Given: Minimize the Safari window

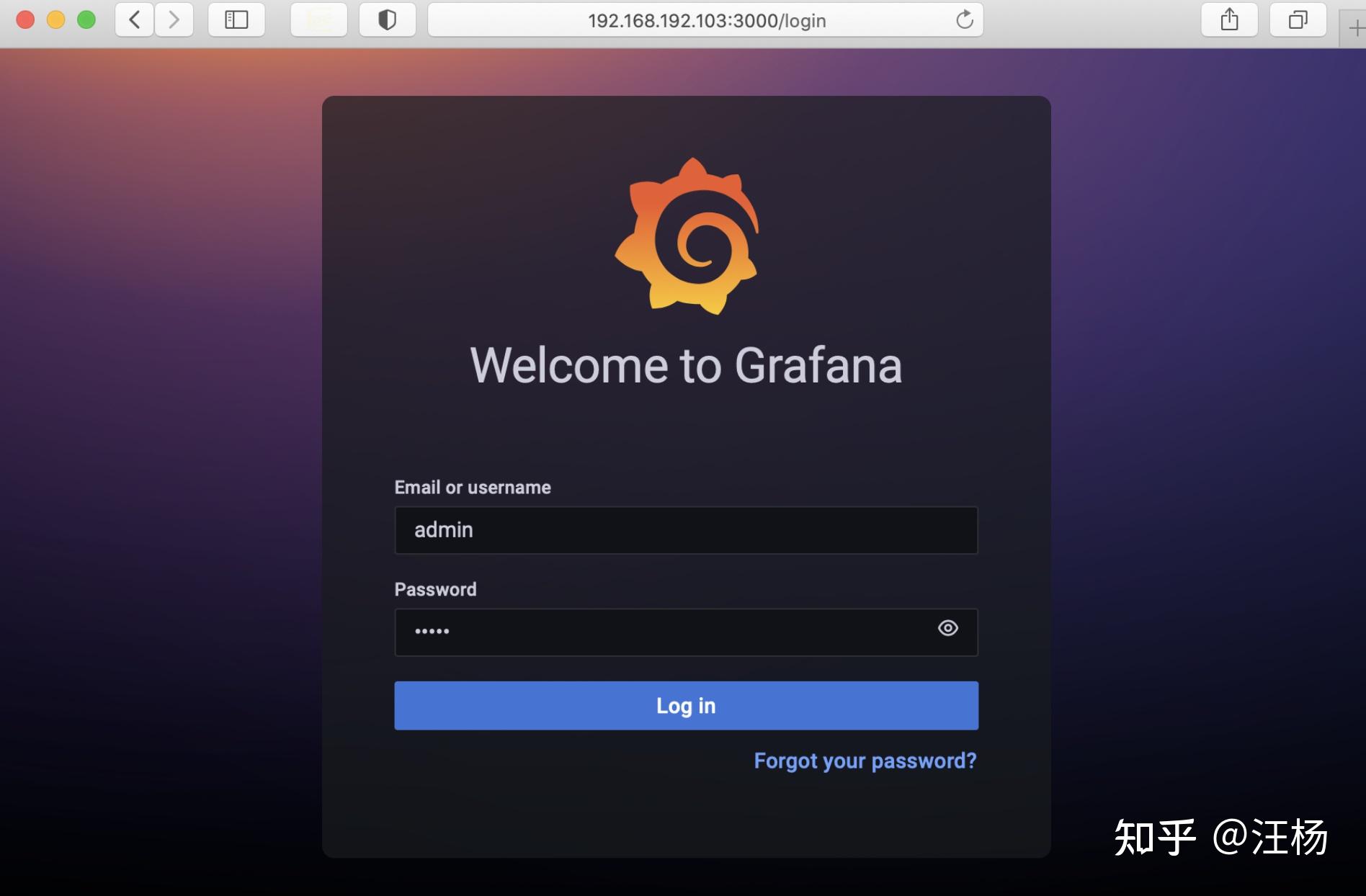Looking at the screenshot, I should tap(55, 20).
